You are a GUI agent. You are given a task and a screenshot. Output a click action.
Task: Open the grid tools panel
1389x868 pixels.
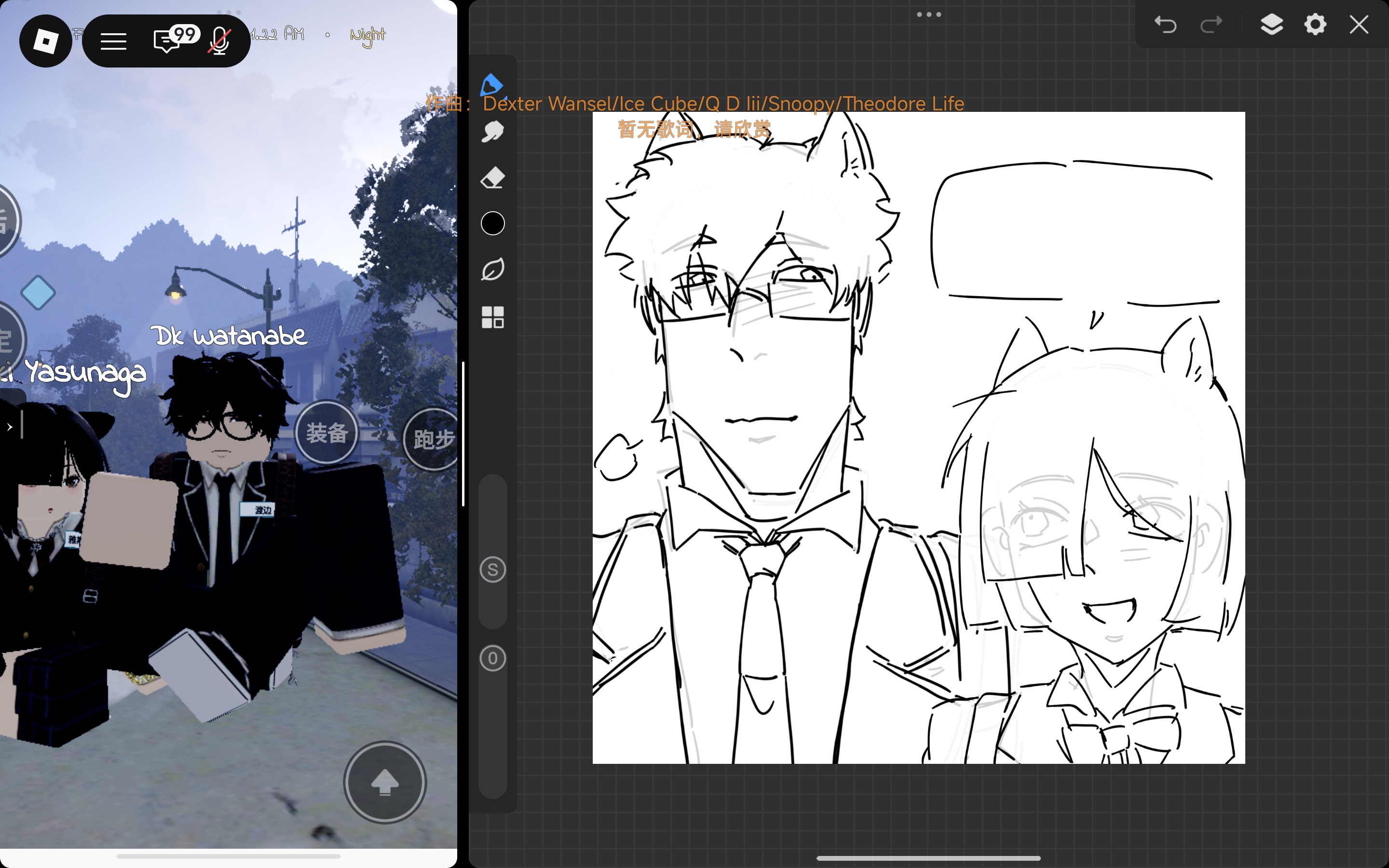pos(492,317)
